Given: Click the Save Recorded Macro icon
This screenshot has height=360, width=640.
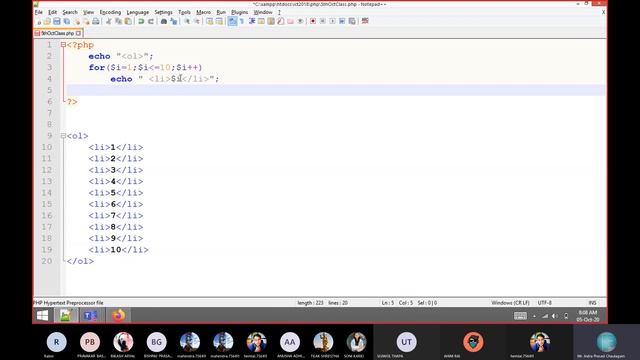Looking at the screenshot, I should (352, 21).
